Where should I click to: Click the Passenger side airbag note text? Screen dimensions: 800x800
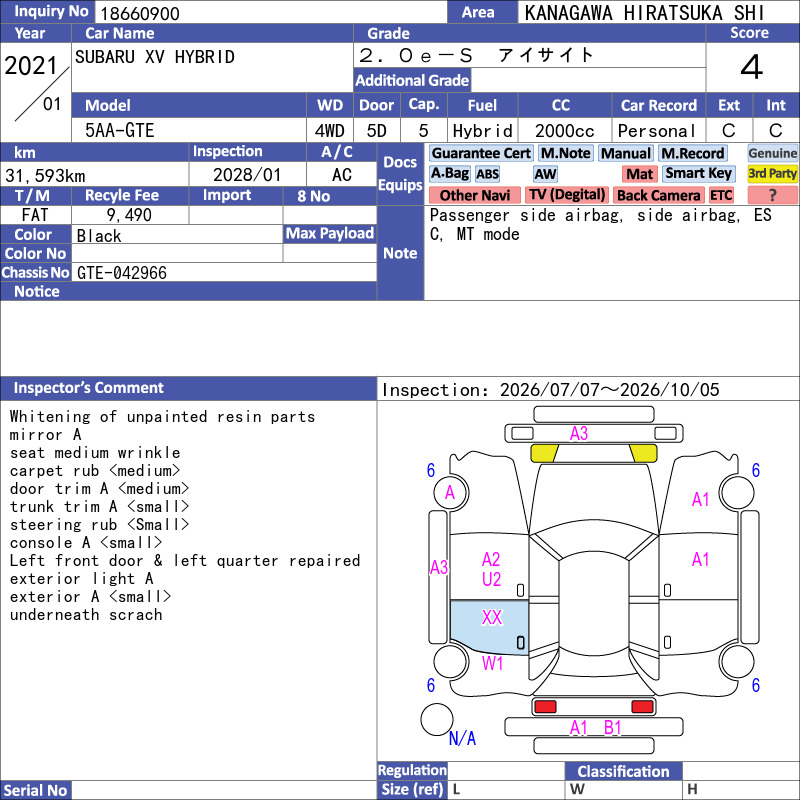pos(601,224)
